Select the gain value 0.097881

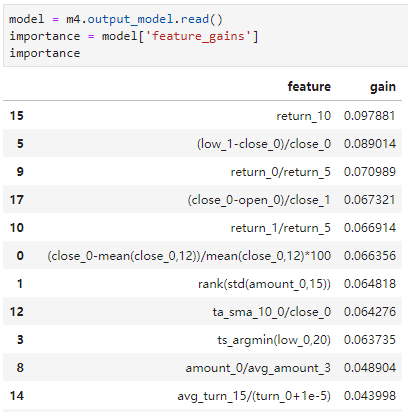point(370,116)
